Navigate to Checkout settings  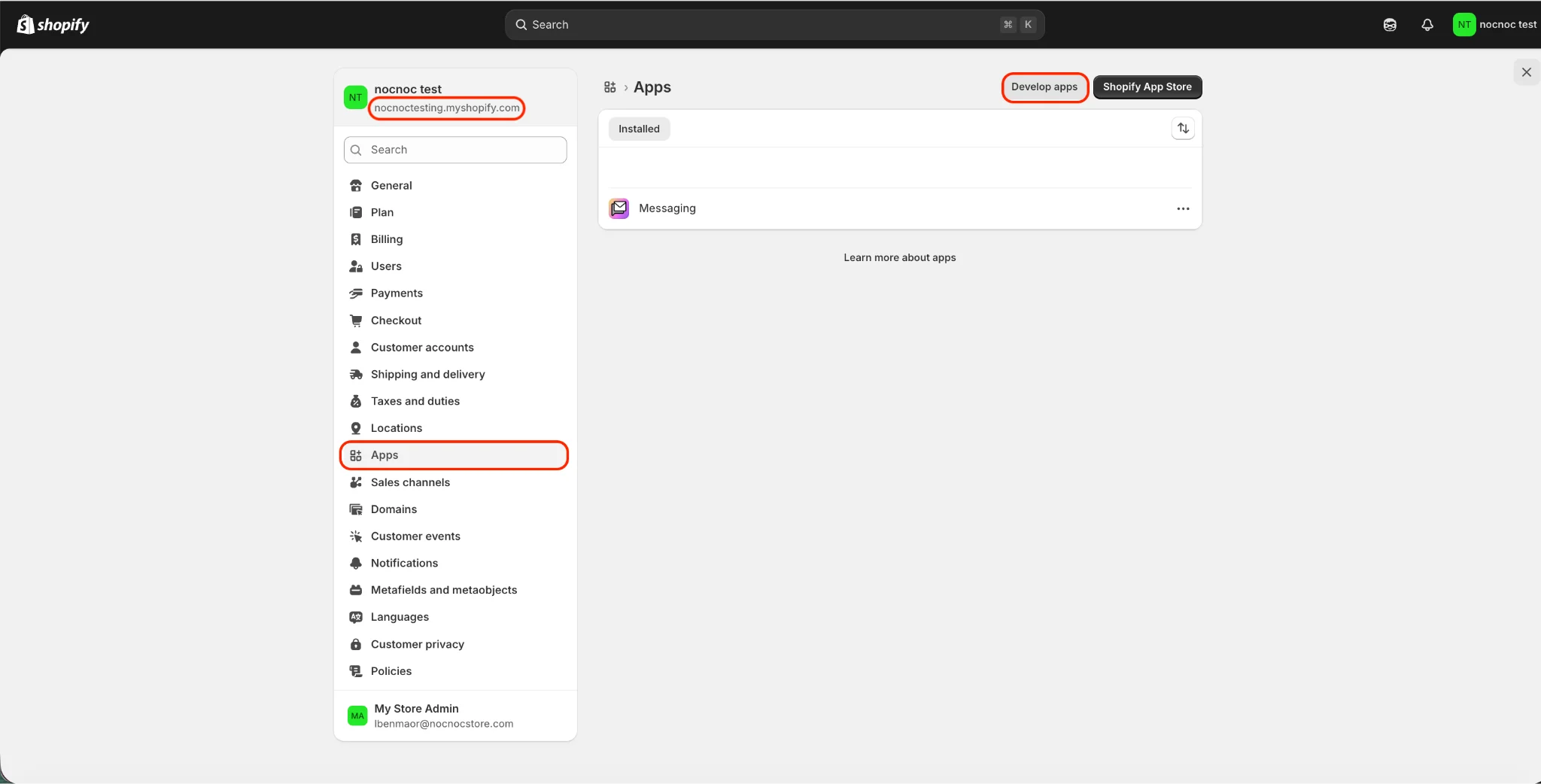(x=454, y=321)
